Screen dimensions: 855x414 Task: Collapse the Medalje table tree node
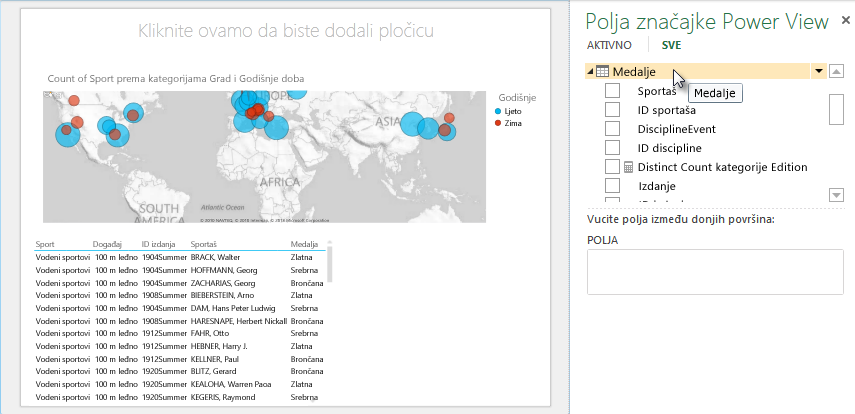[x=590, y=71]
